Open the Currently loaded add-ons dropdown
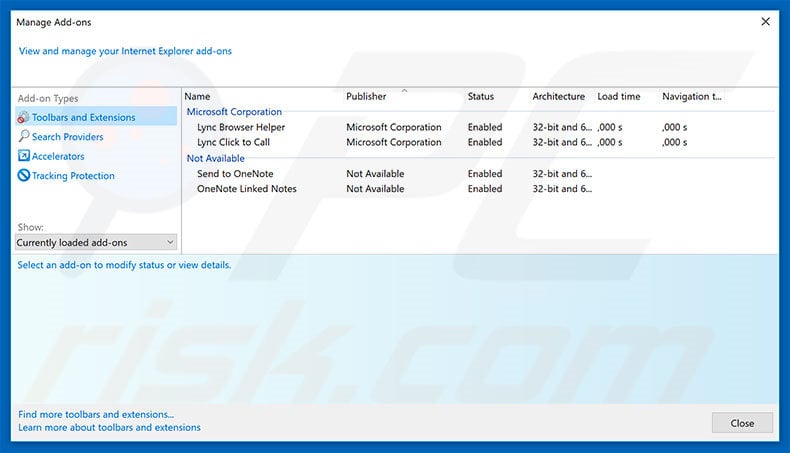790x453 pixels. (x=96, y=242)
